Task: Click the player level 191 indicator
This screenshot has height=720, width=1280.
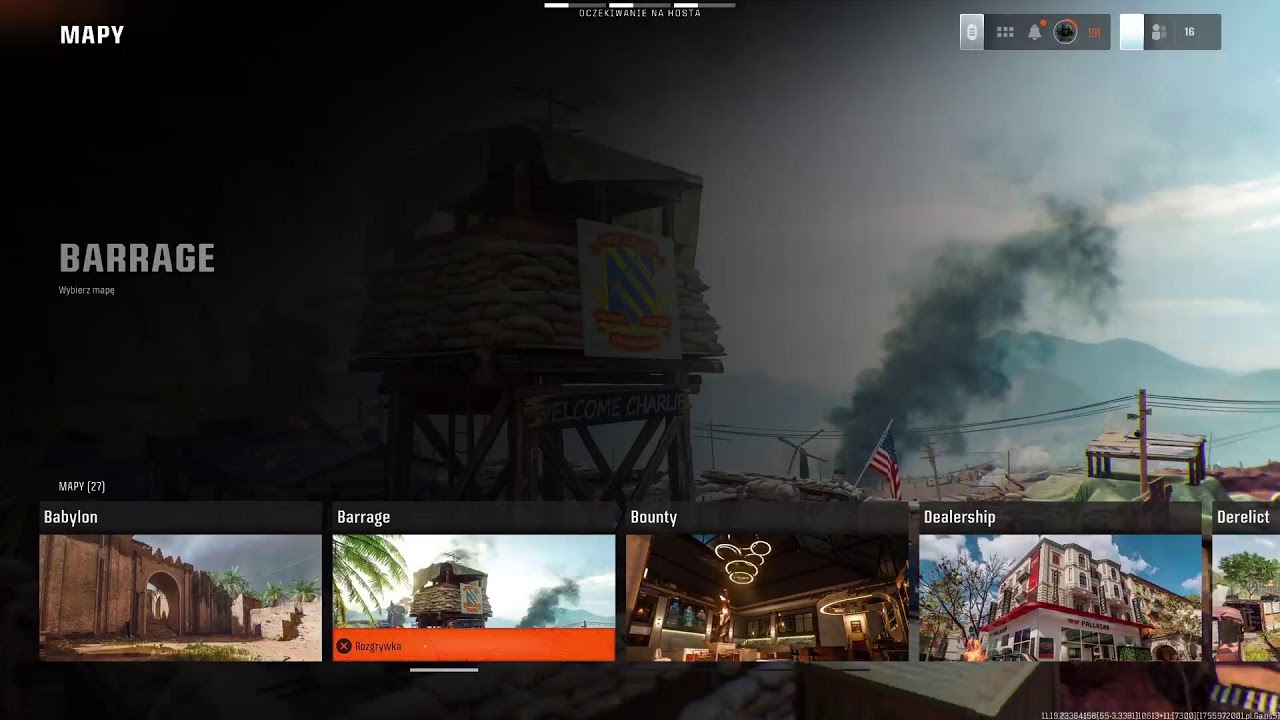Action: [x=1094, y=32]
